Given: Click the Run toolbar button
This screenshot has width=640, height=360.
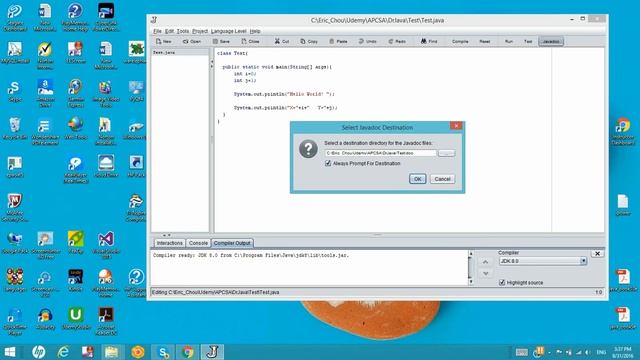Looking at the screenshot, I should 509,41.
